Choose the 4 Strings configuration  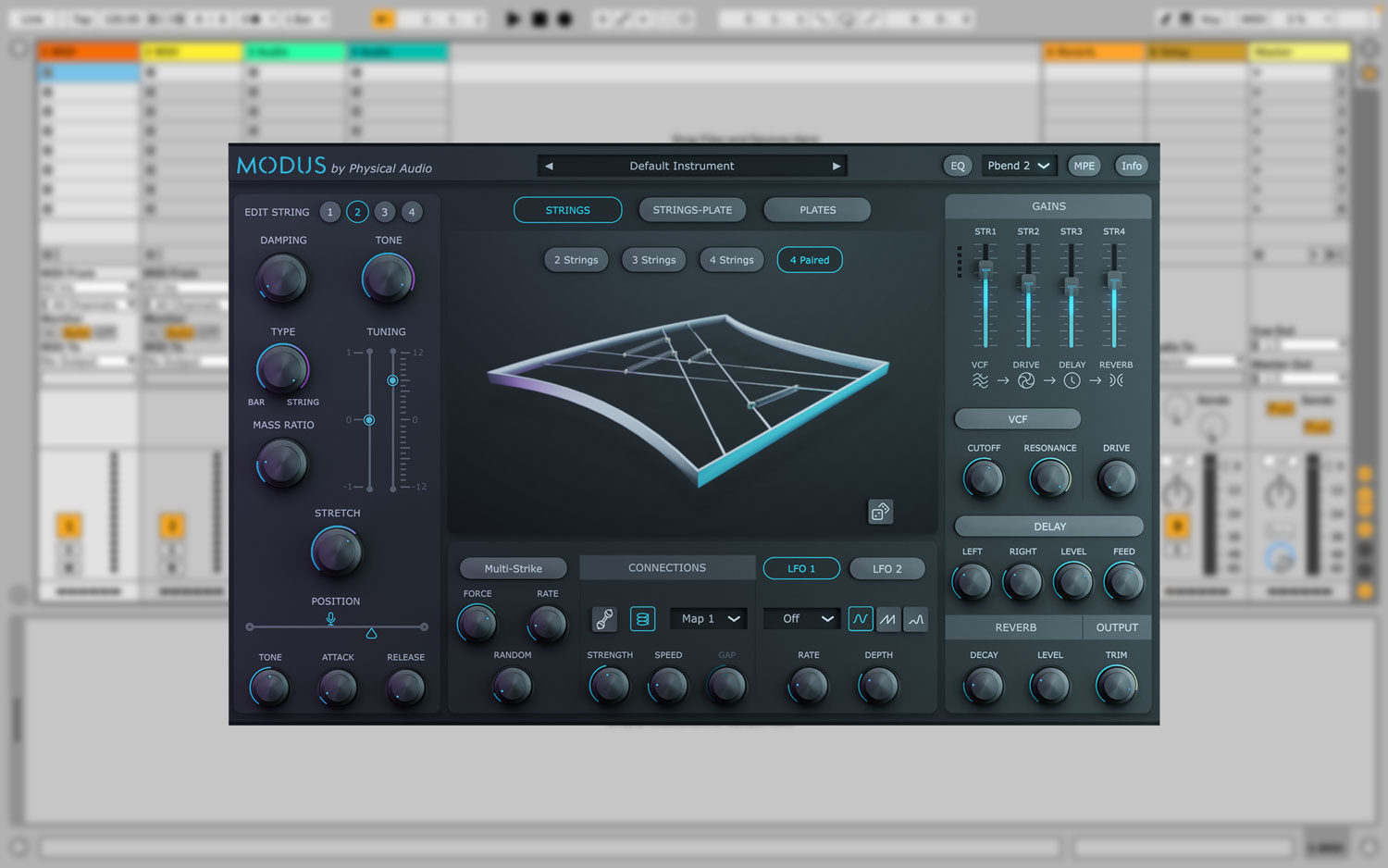click(x=731, y=260)
